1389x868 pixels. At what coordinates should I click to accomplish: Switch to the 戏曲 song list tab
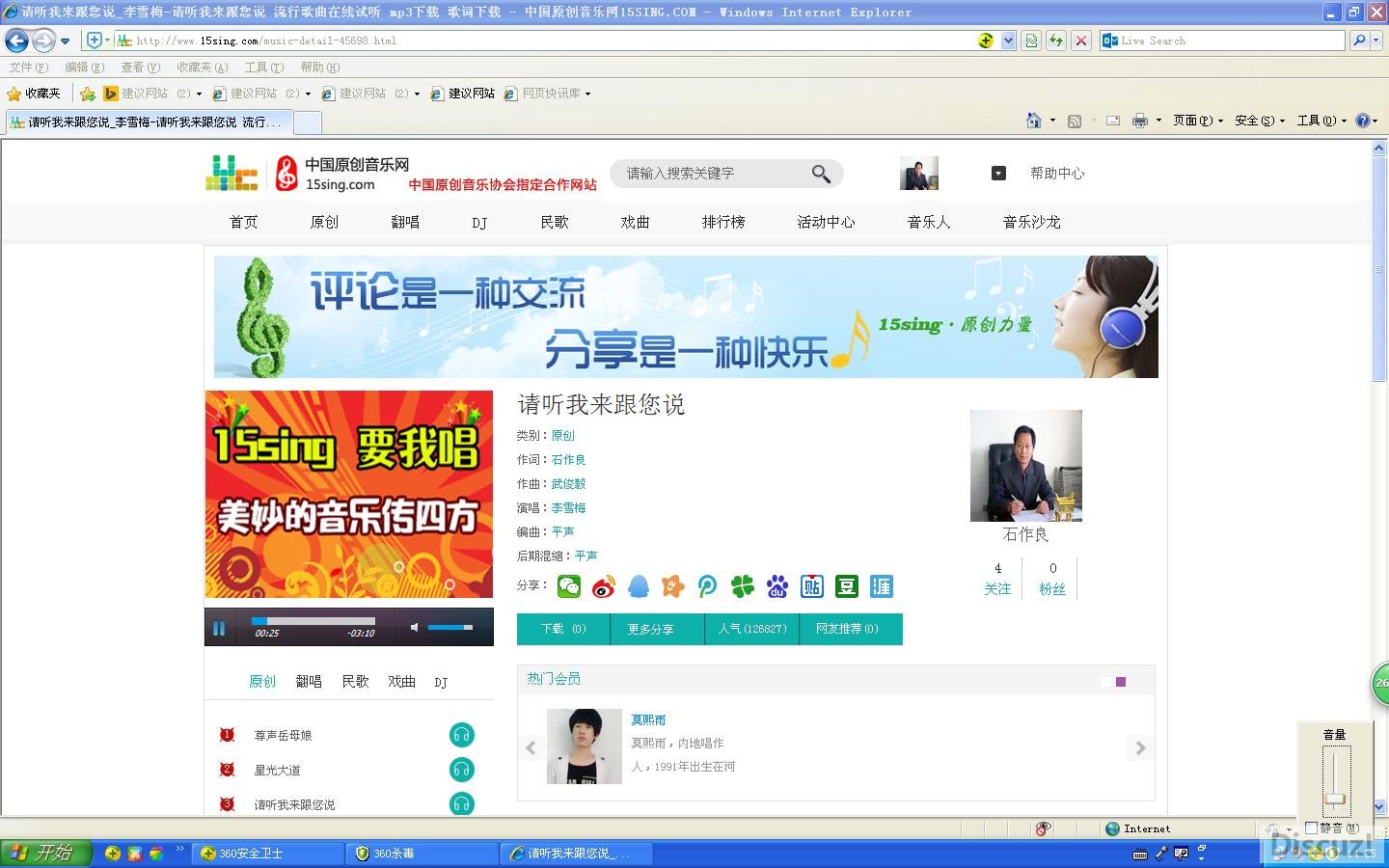[x=401, y=682]
